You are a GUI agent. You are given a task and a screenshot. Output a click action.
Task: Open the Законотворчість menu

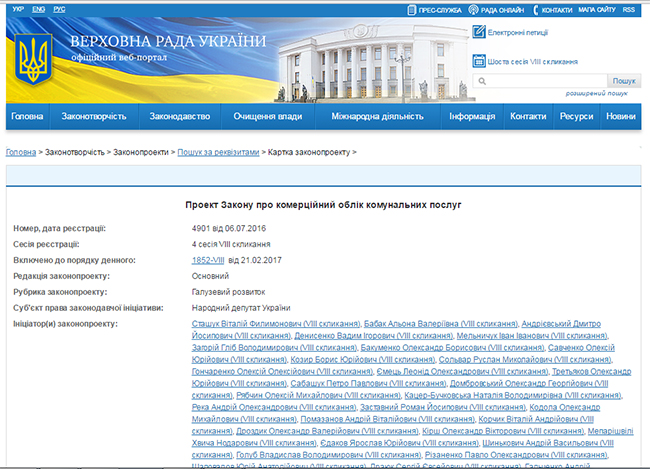click(94, 117)
